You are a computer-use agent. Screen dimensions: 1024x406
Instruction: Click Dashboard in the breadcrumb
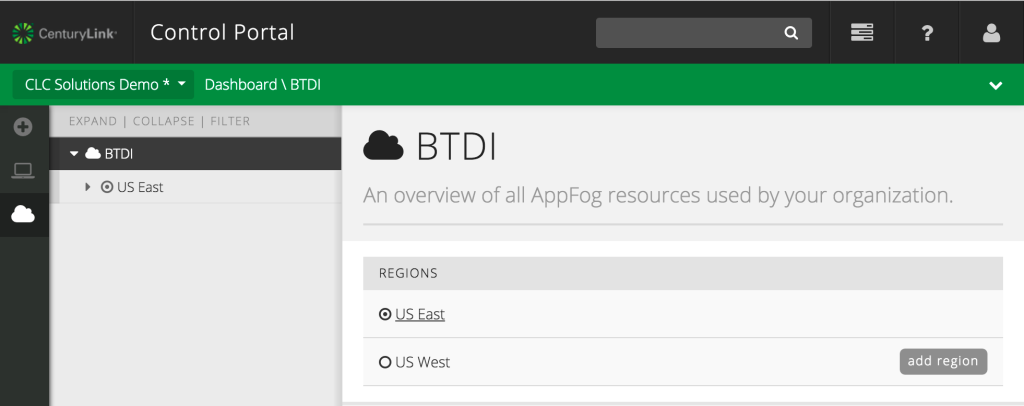[240, 85]
